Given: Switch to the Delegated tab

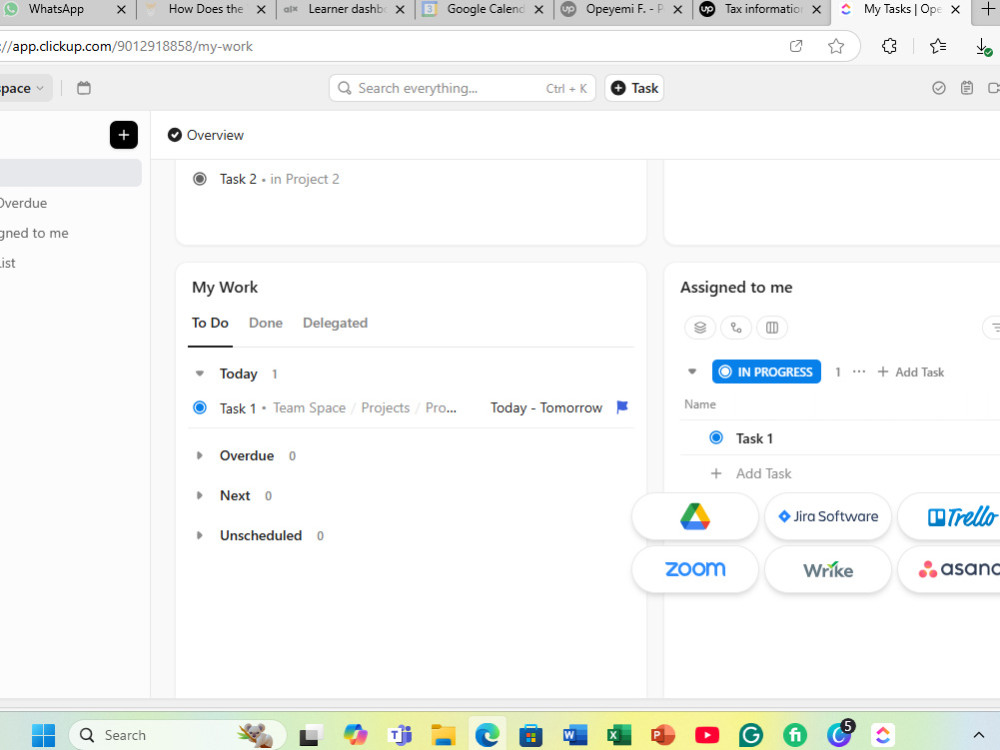Looking at the screenshot, I should [x=335, y=323].
